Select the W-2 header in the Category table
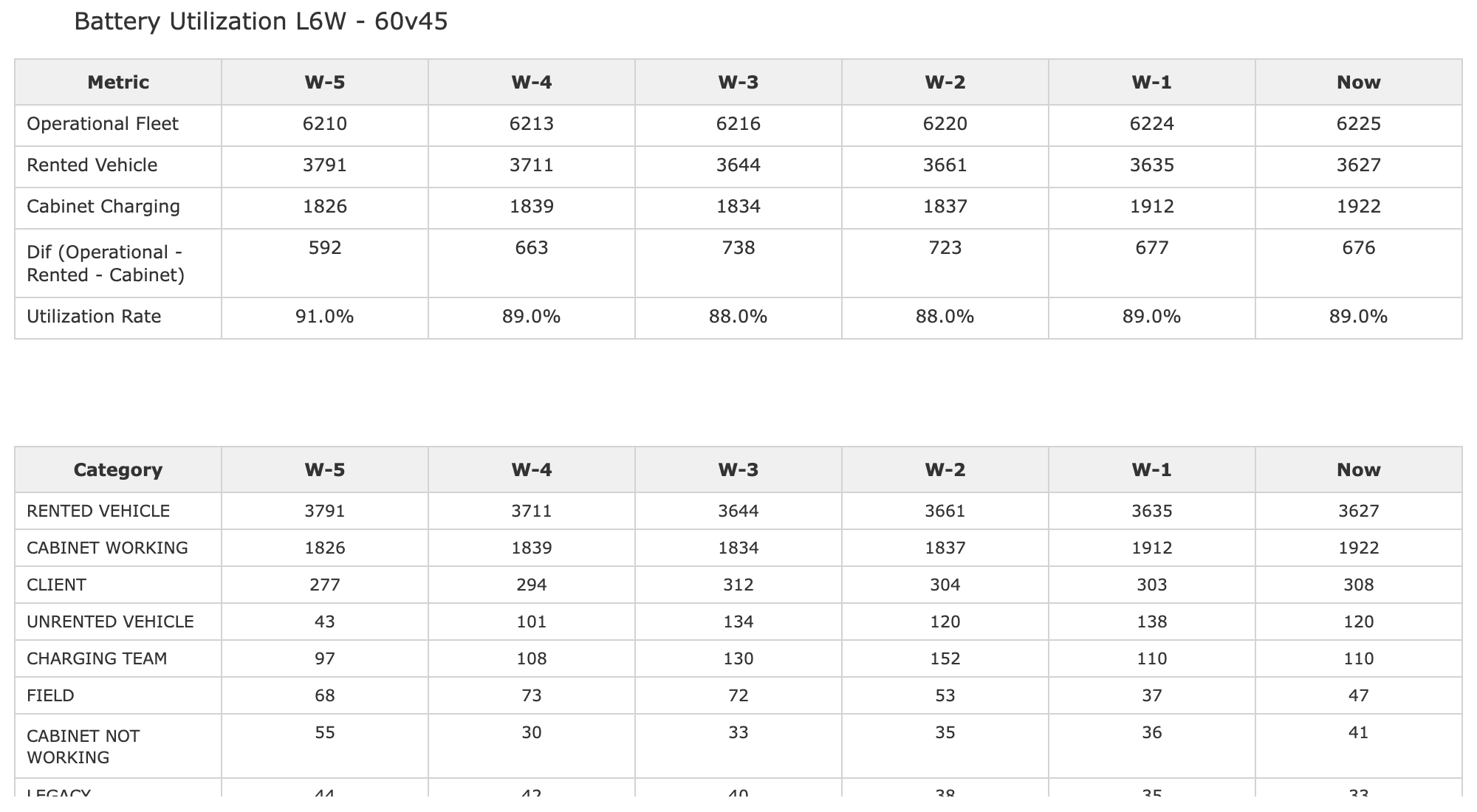This screenshot has height=812, width=1477. (945, 469)
